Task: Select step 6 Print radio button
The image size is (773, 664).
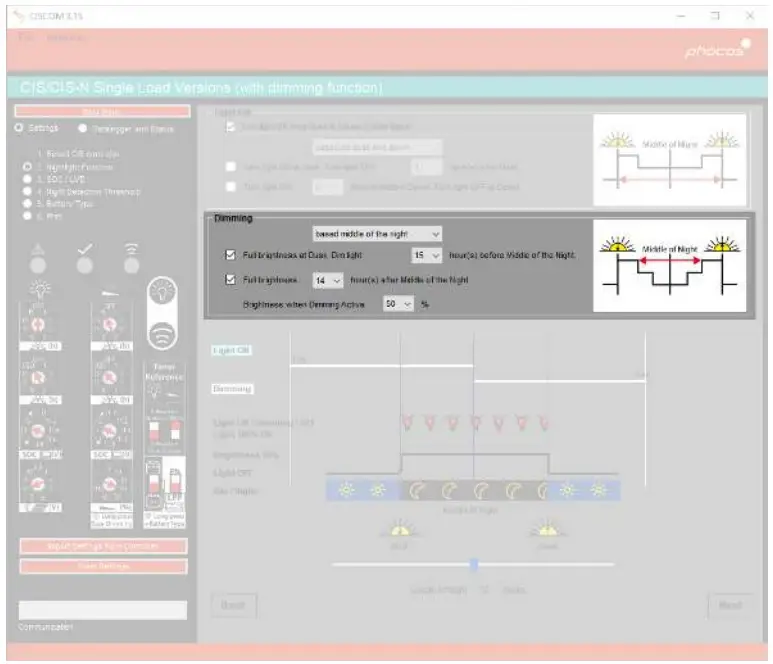Action: coord(27,215)
